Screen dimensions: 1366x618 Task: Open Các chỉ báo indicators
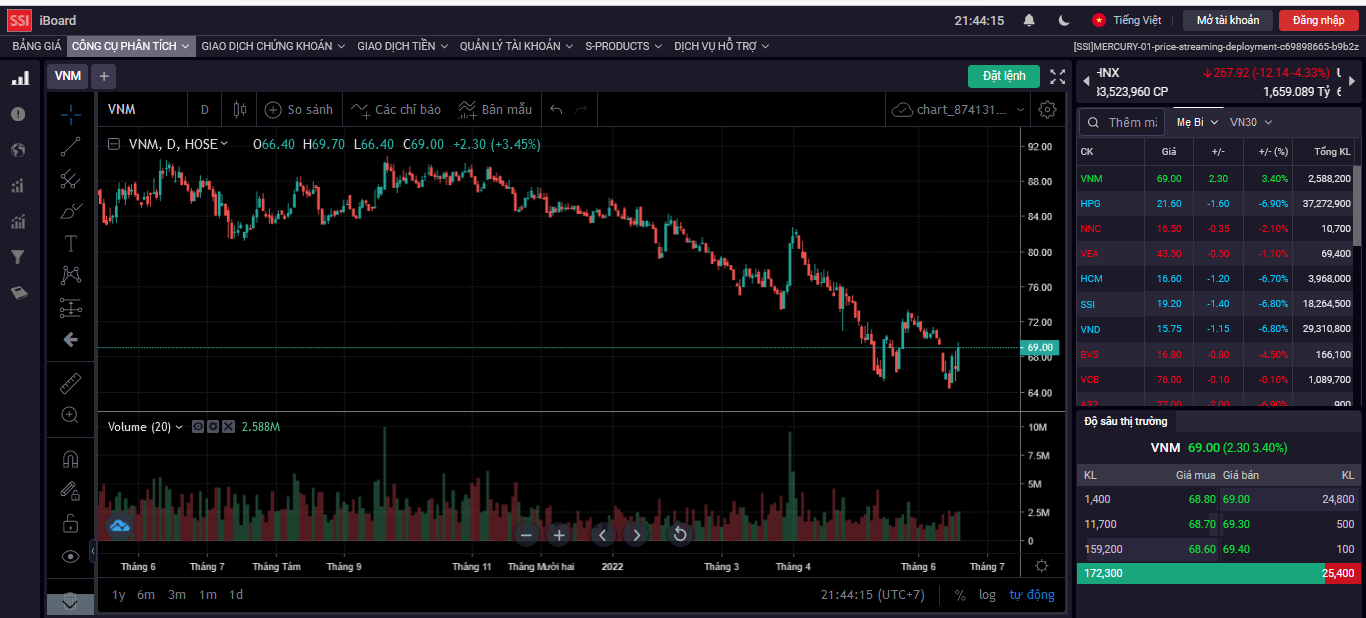click(395, 109)
